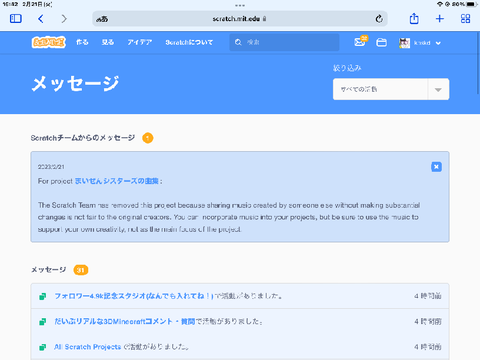This screenshot has height=360, width=480.
Task: Reload the scratch.mit.edu page
Action: [379, 19]
